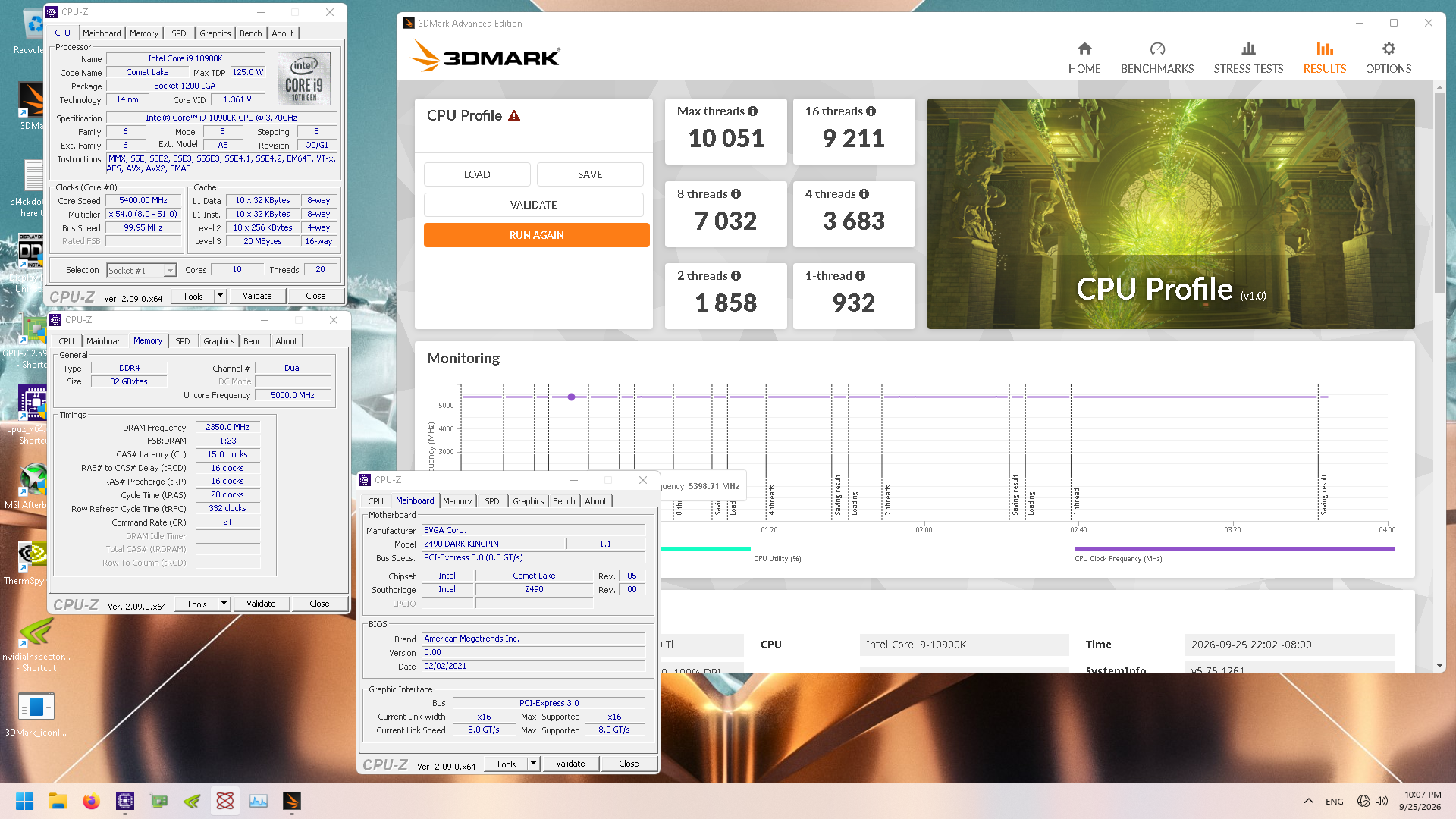Screen dimensions: 1456x819
Task: Open SPD tab in top CPU-Z window
Action: [179, 33]
